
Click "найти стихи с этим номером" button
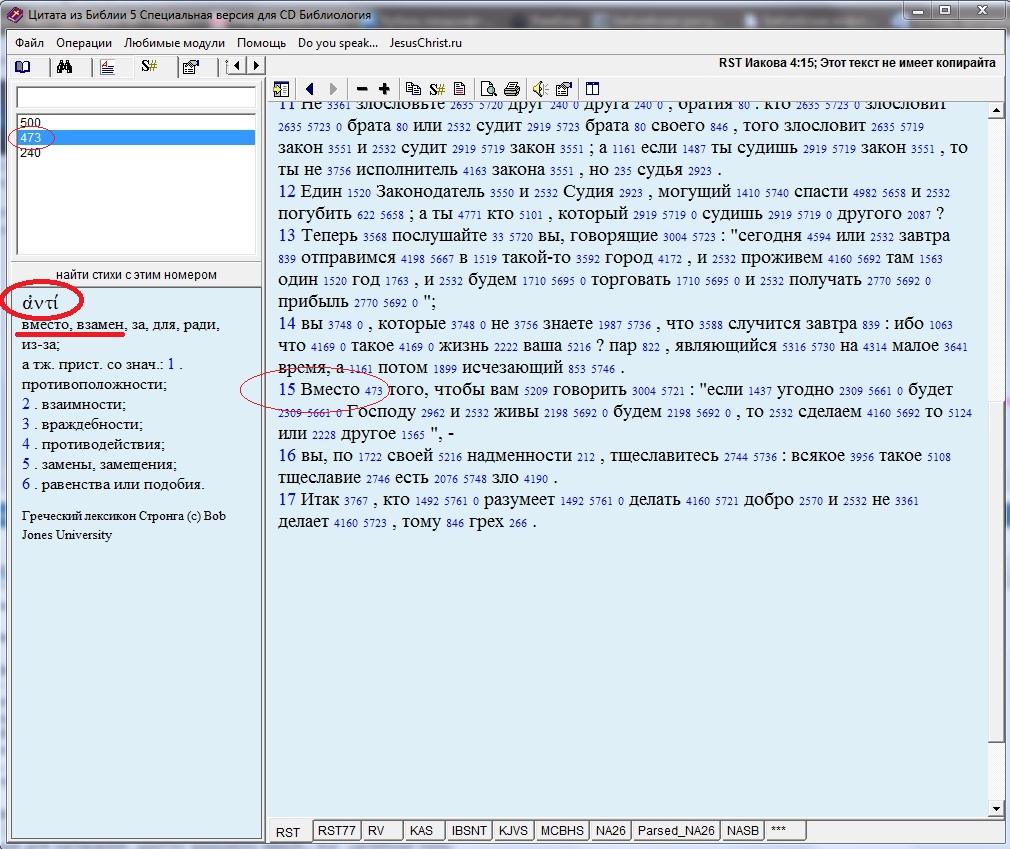pyautogui.click(x=136, y=275)
